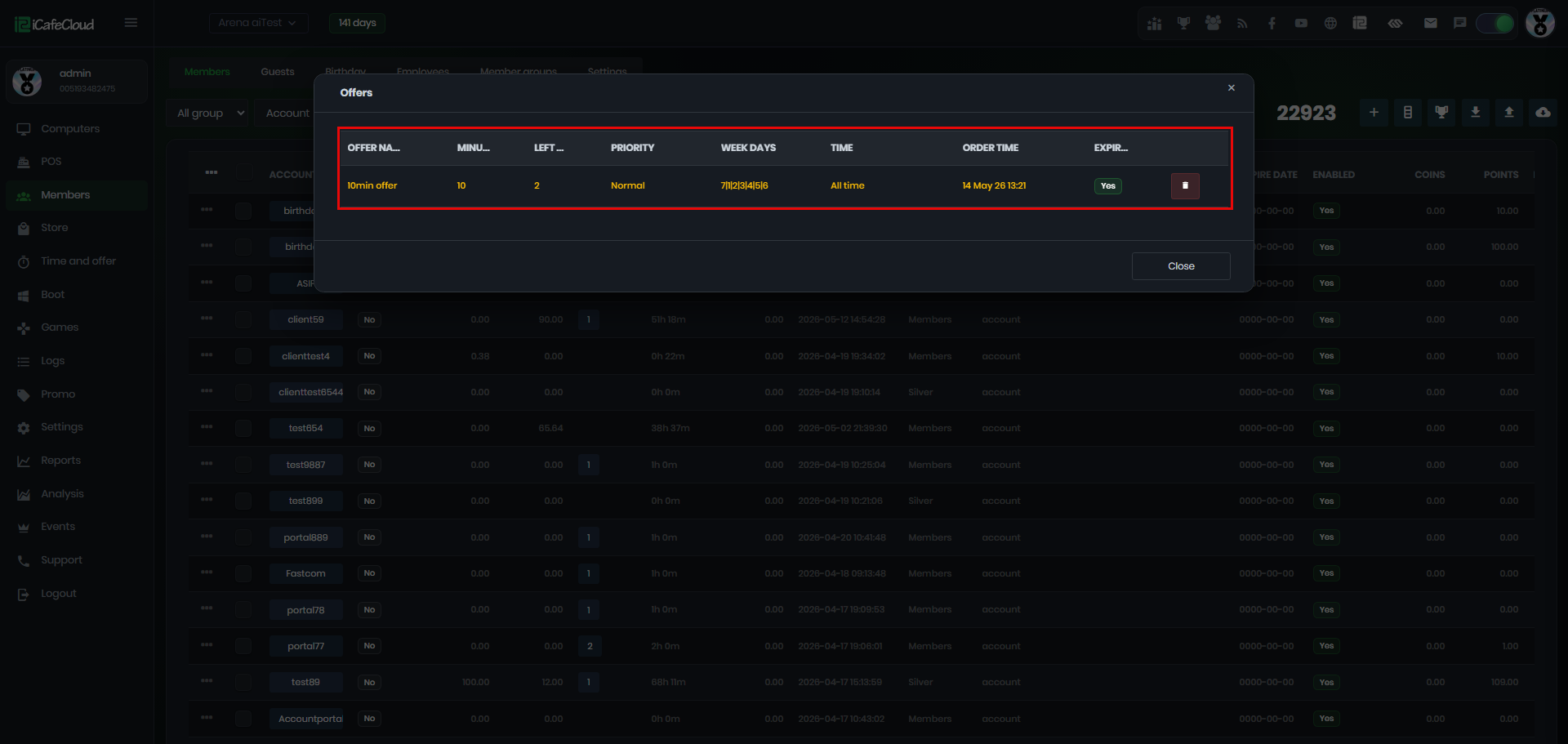Click the 141 days license badge

[357, 23]
